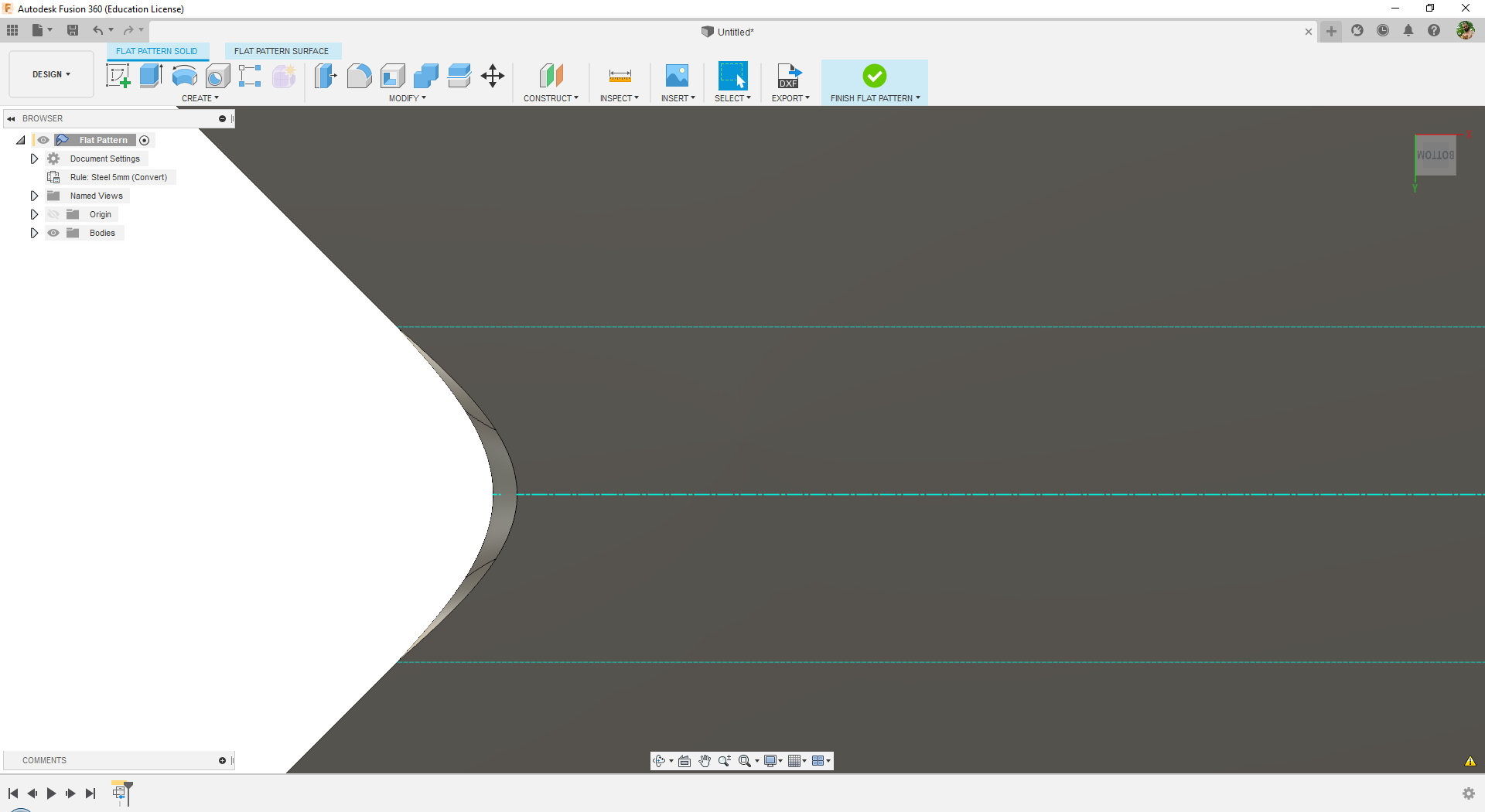This screenshot has width=1485, height=812.
Task: Expand the Document Settings node
Action: 34,159
